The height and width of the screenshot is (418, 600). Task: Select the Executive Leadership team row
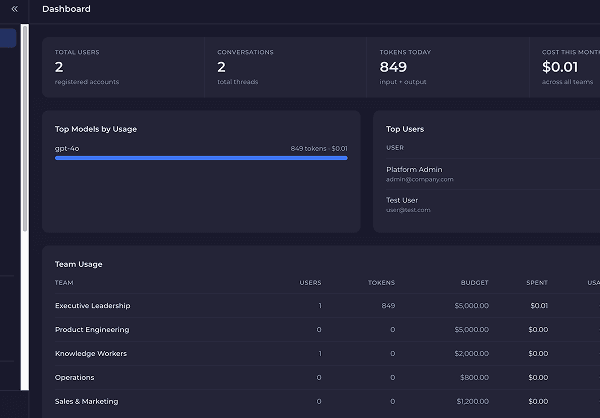tap(327, 305)
